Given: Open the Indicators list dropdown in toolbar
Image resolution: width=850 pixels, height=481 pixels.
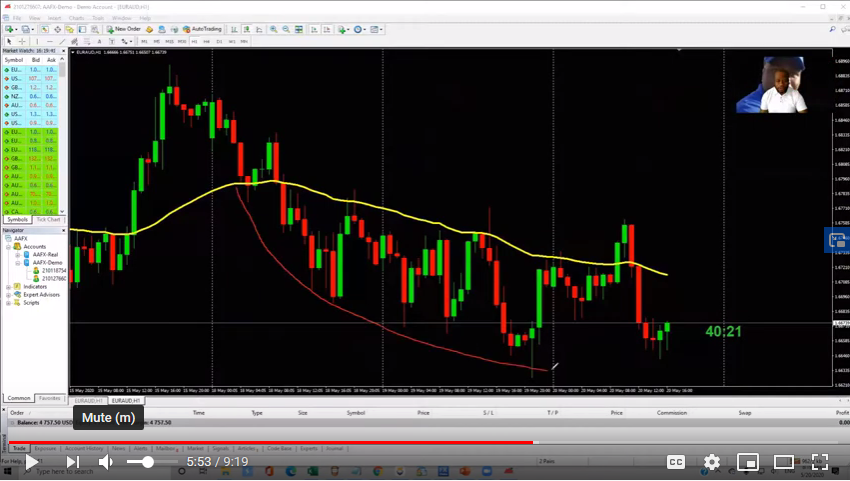Looking at the screenshot, I should pos(343,29).
